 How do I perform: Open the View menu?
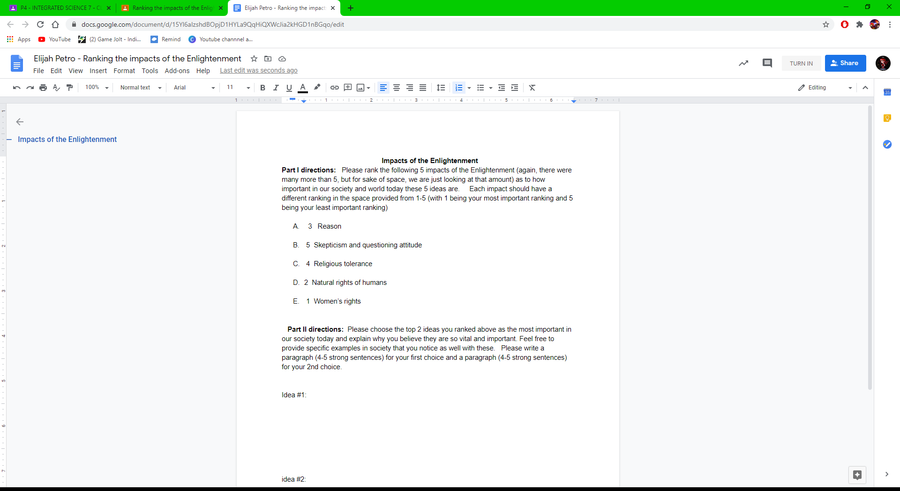pos(76,71)
